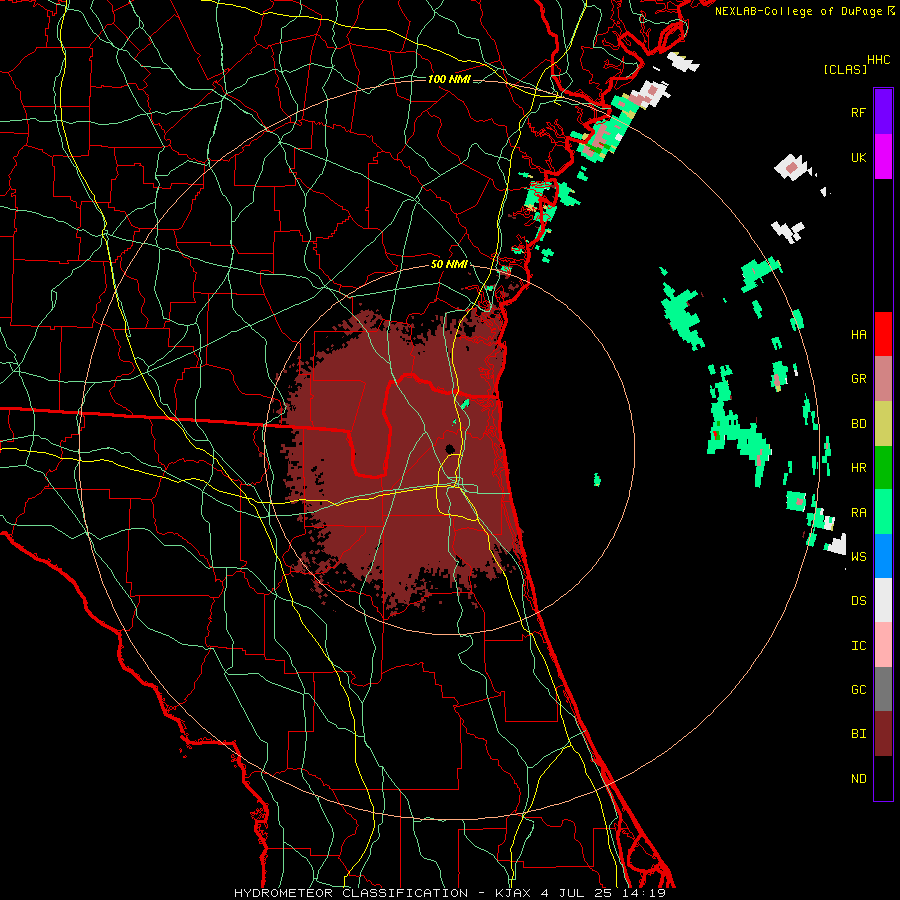This screenshot has width=900, height=900.
Task: Click the magenta UK legend color swatch
Action: click(883, 157)
